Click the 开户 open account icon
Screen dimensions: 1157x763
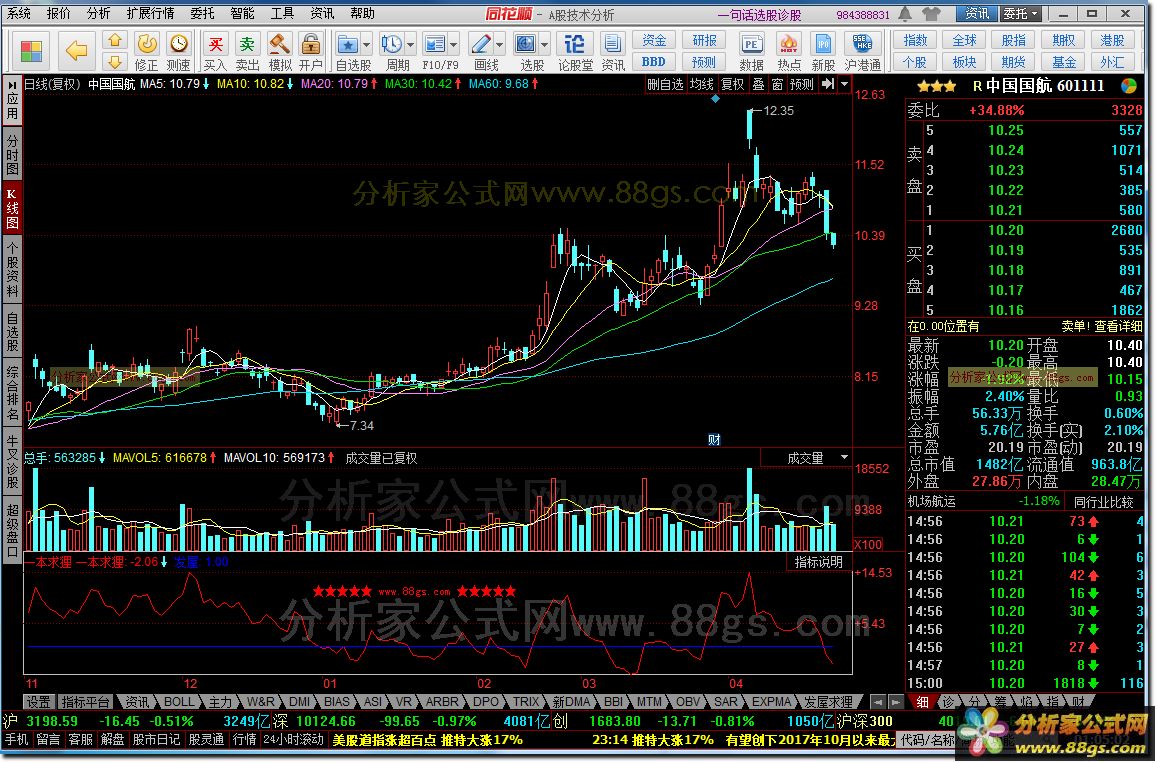pos(311,52)
